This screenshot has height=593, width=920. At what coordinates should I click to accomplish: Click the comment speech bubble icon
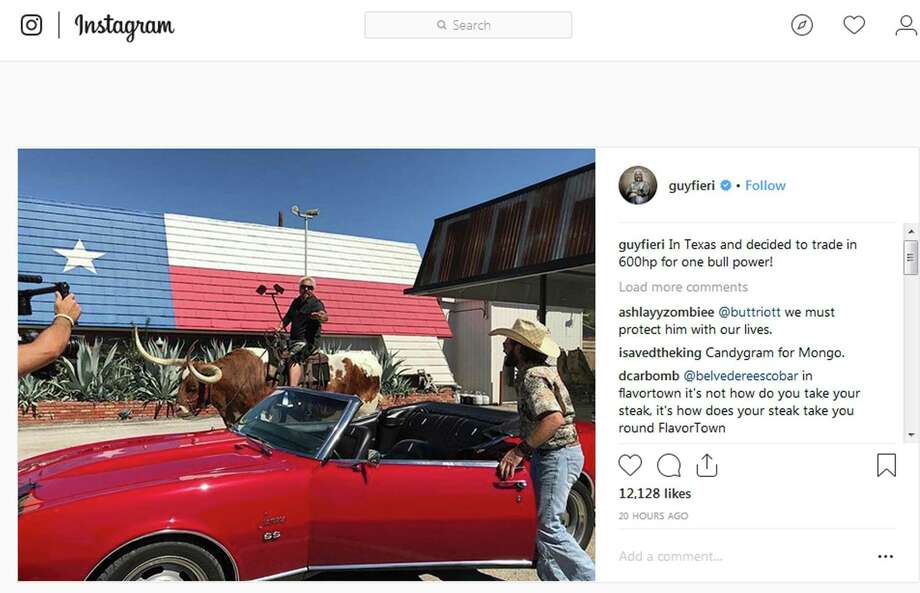coord(668,465)
